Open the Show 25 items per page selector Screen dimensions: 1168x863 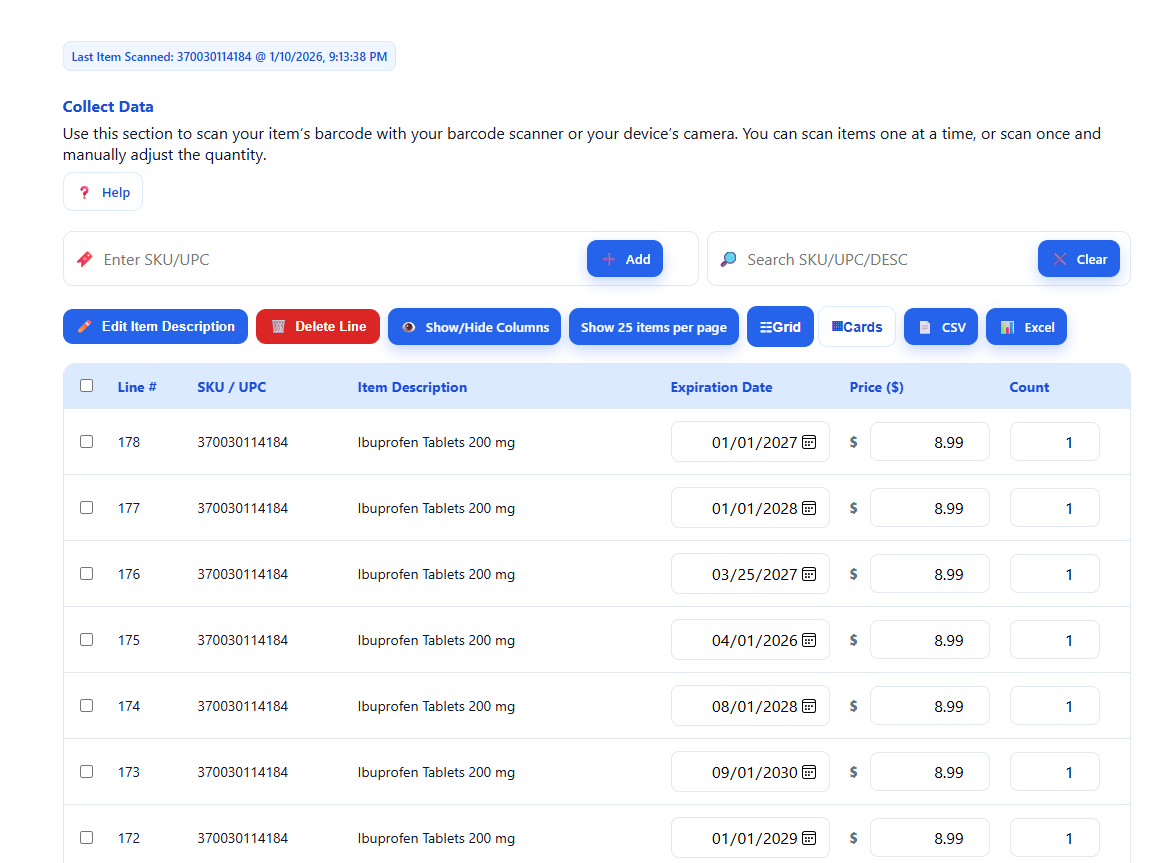[653, 326]
